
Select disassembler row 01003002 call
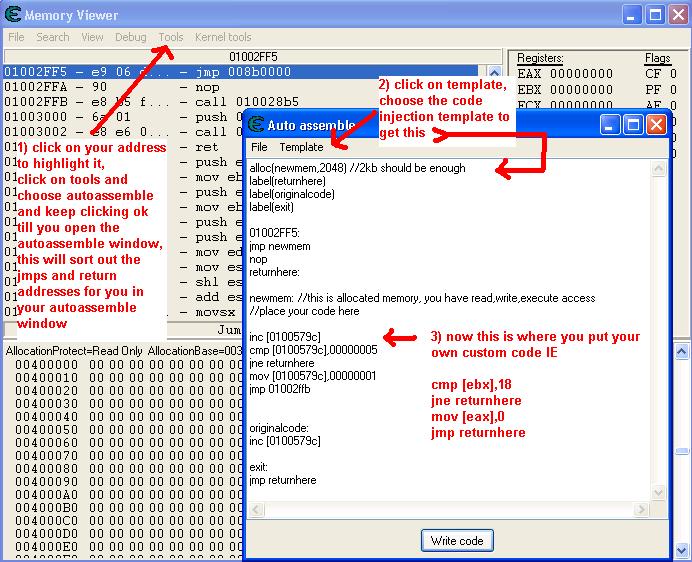pyautogui.click(x=123, y=132)
